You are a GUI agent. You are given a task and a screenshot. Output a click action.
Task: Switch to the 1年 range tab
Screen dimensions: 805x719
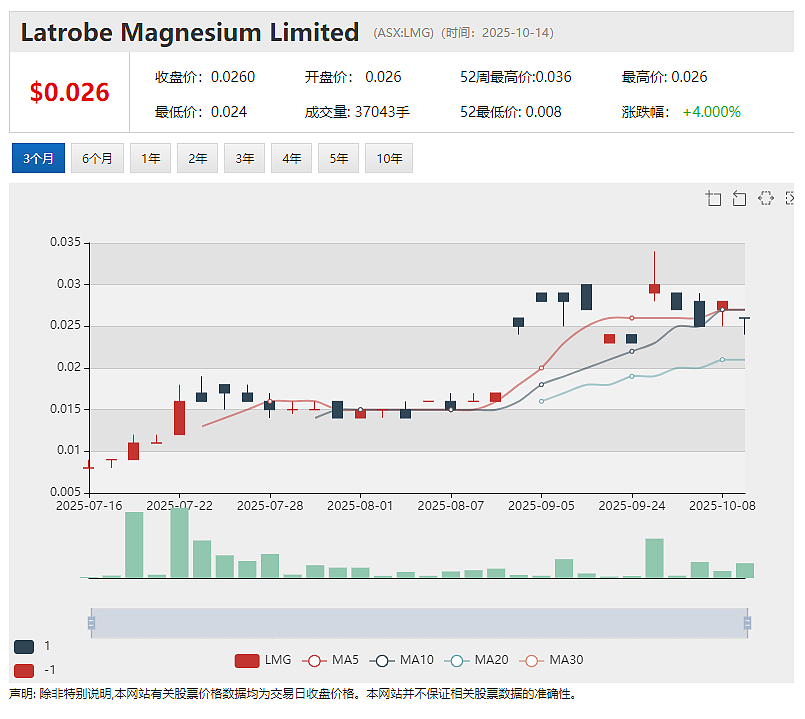[x=150, y=158]
